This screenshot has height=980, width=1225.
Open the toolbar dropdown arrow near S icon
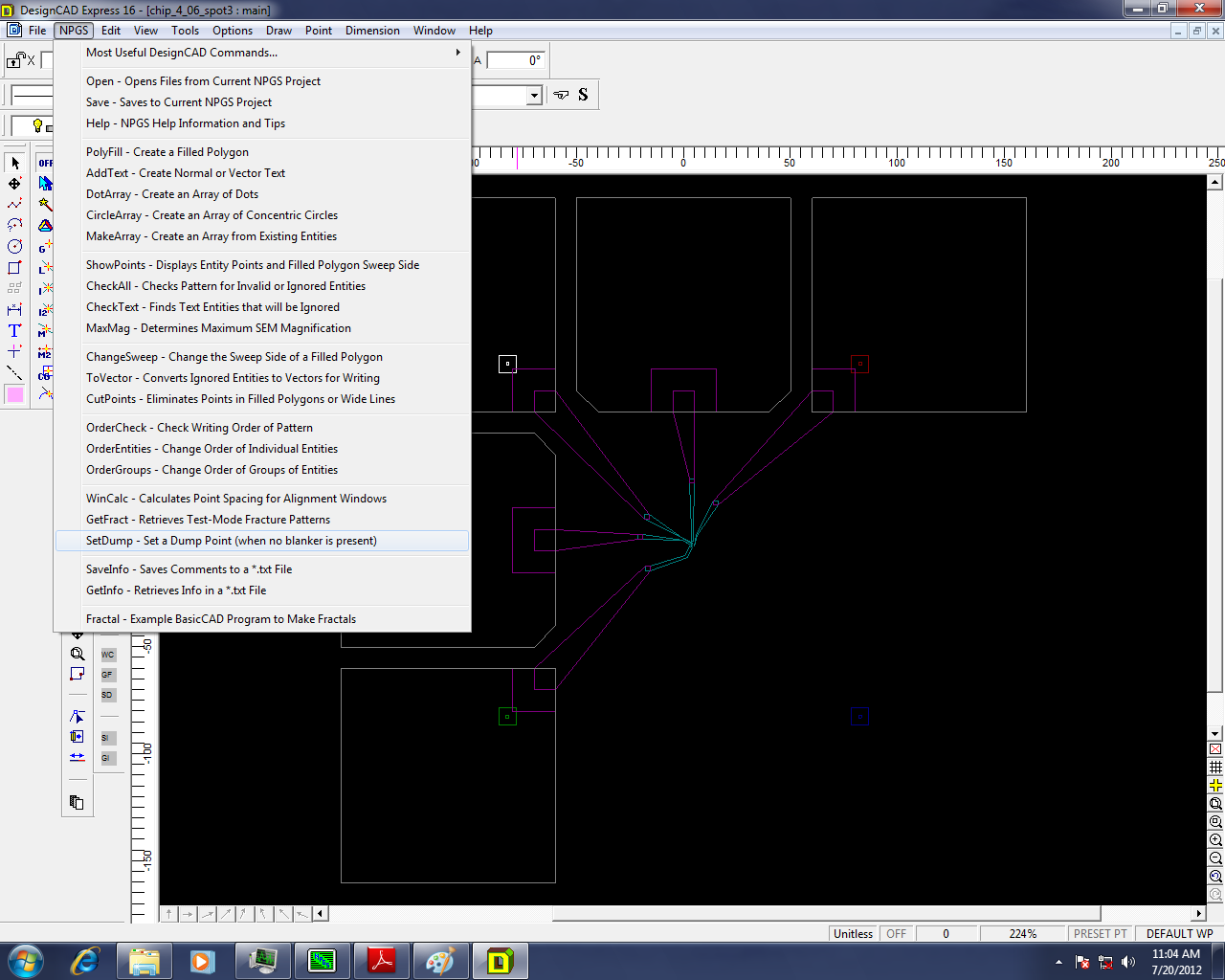[x=534, y=95]
